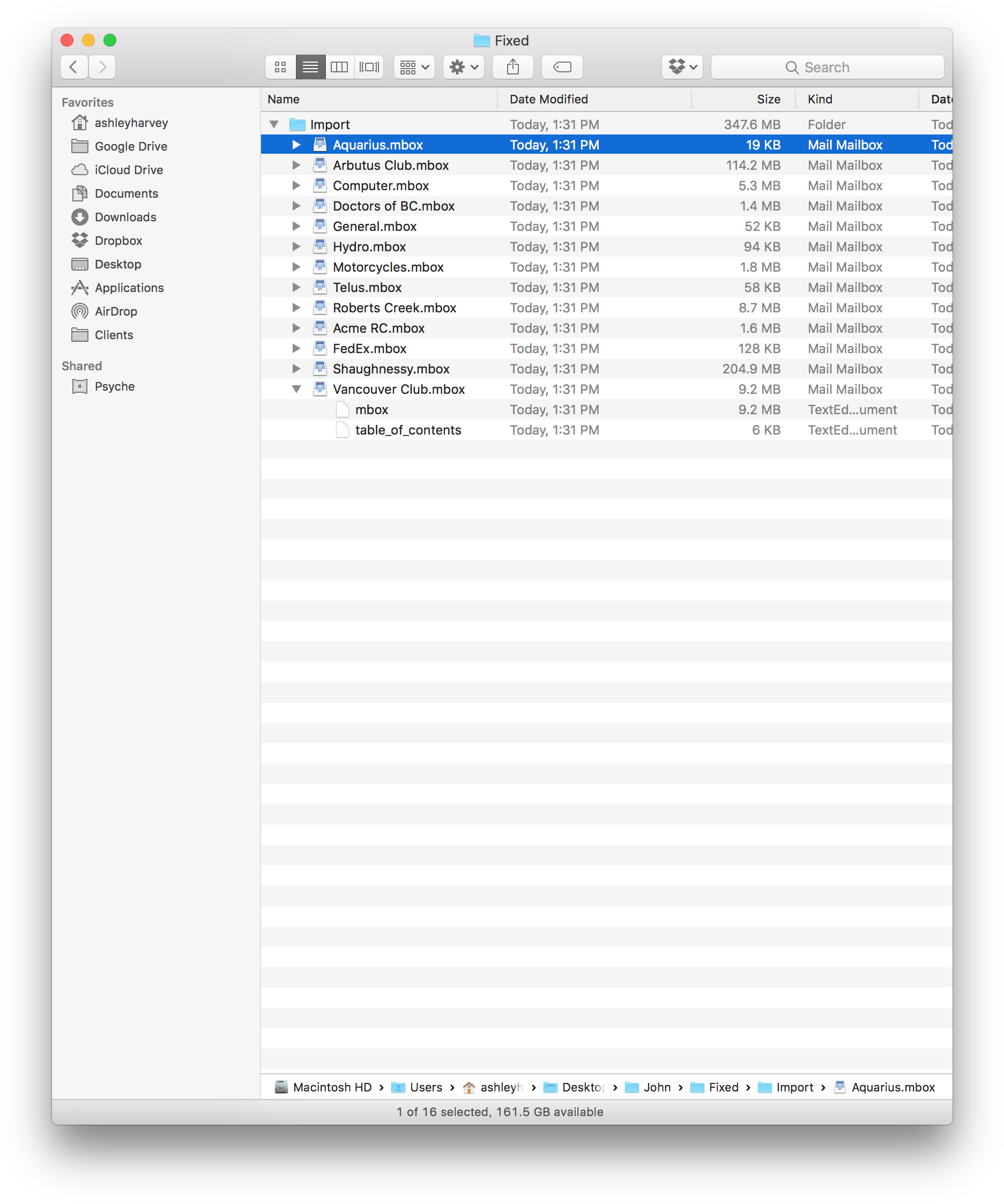
Task: Expand Computer.mbox disclosure triangle
Action: pos(296,185)
